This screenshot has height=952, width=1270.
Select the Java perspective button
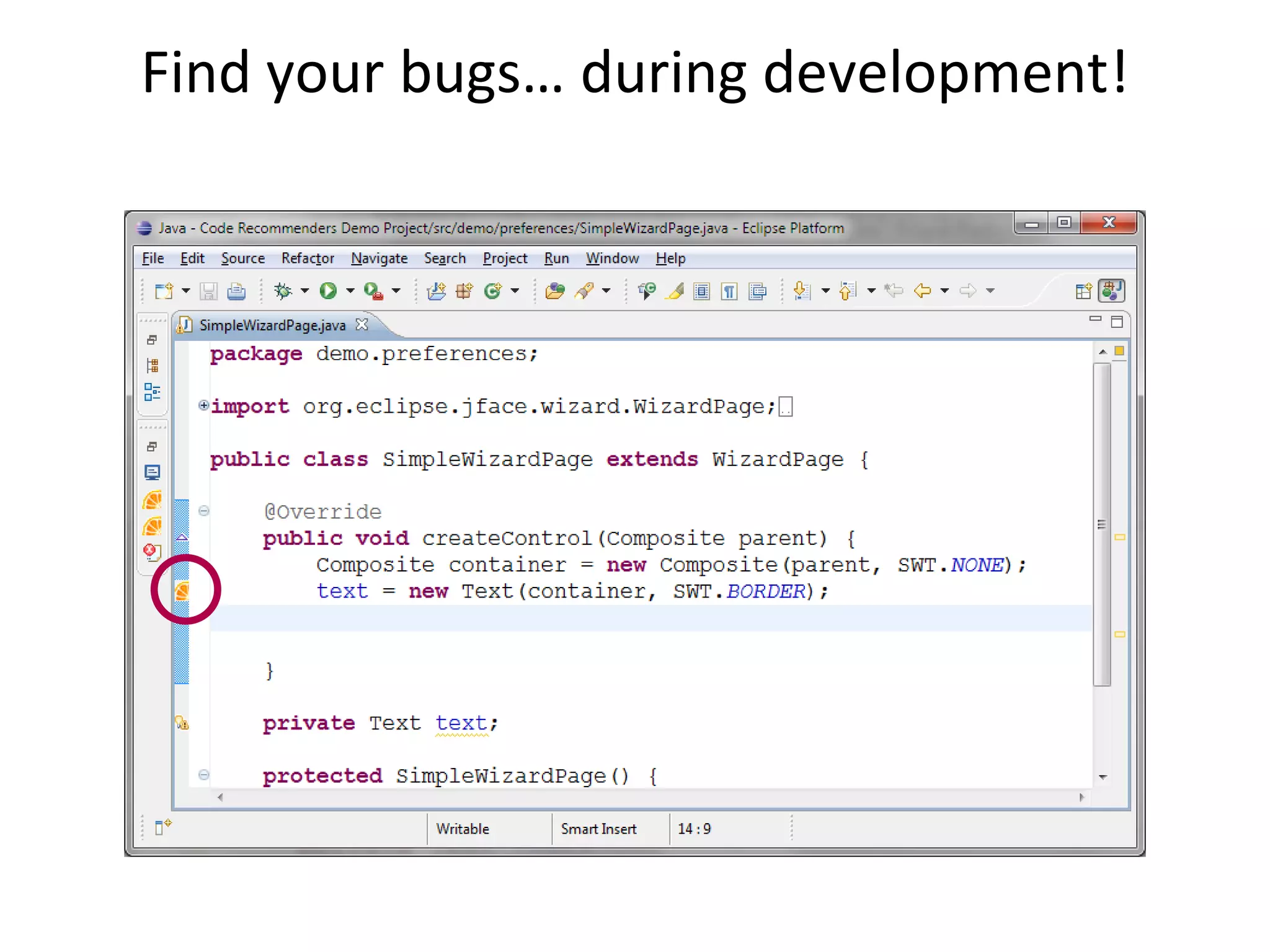tap(1111, 290)
